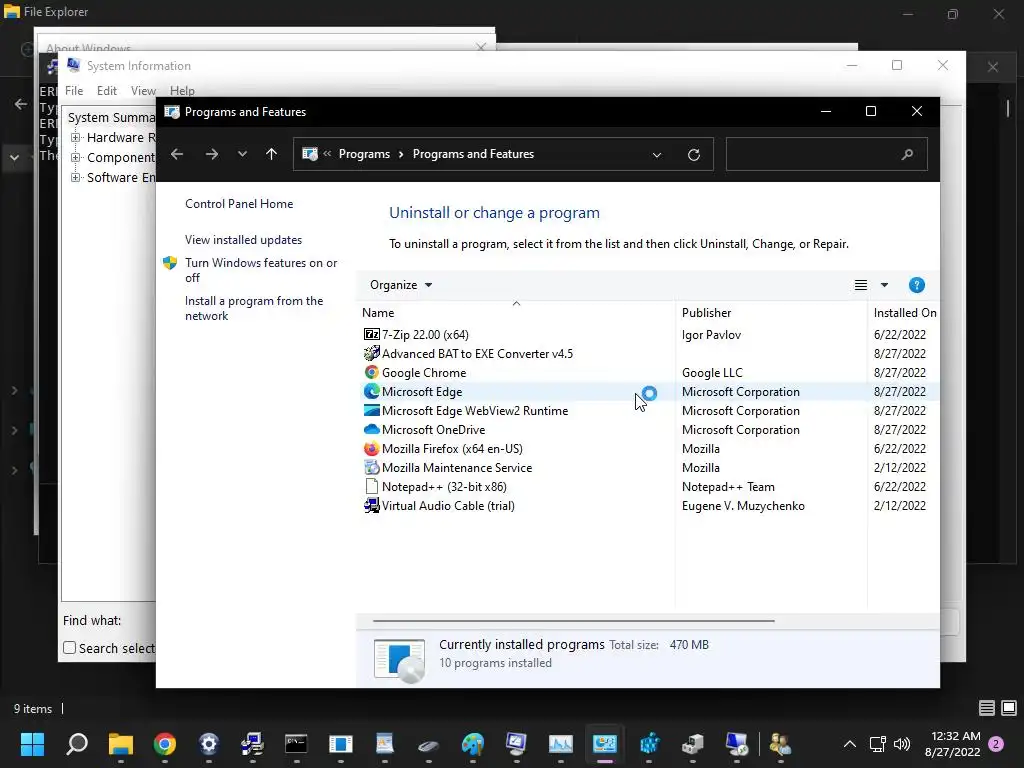Image resolution: width=1024 pixels, height=768 pixels.
Task: Click the Programs breadcrumb segment
Action: pos(364,154)
